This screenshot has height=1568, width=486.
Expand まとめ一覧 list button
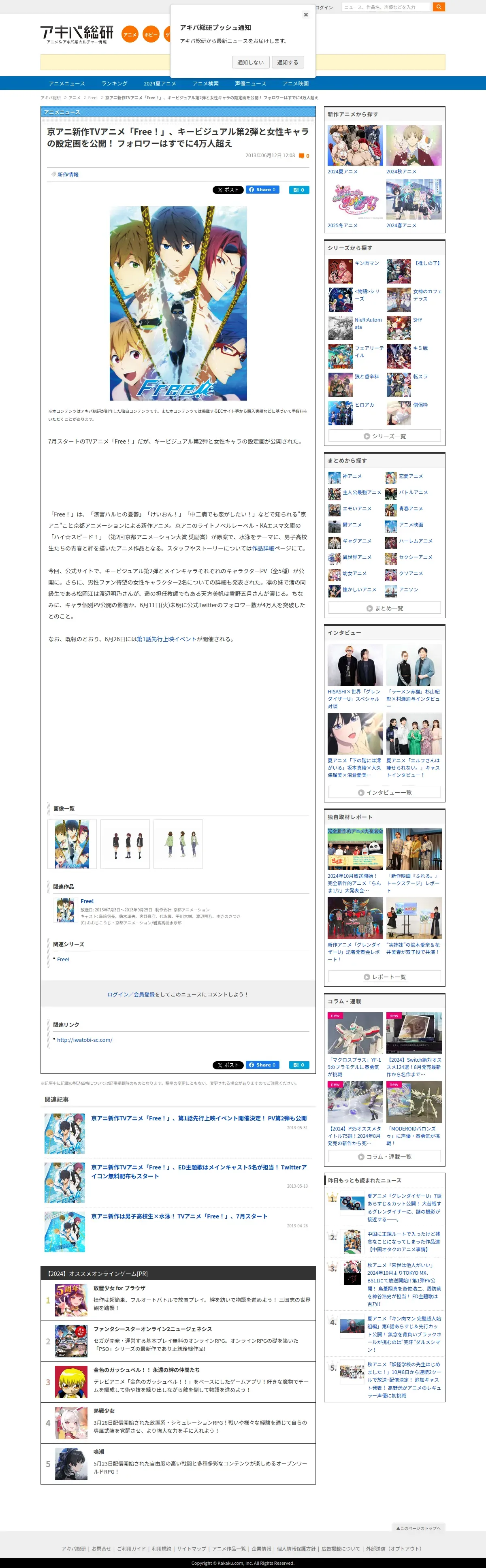coord(384,608)
